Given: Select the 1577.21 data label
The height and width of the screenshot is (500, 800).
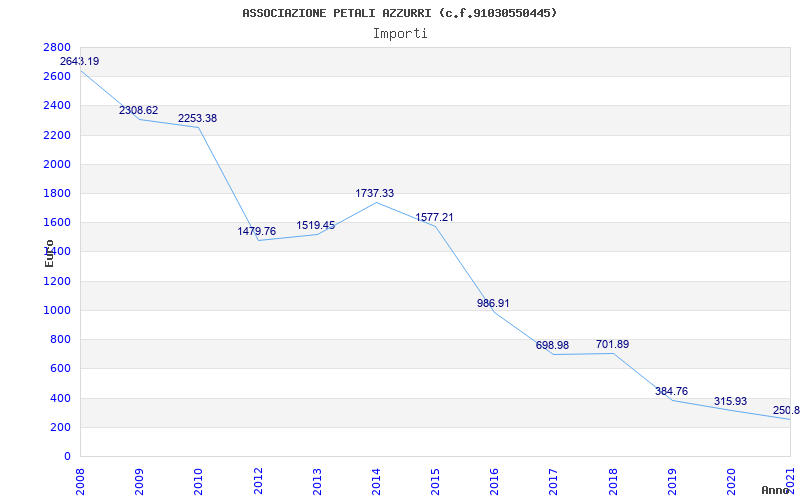Looking at the screenshot, I should (x=434, y=217).
